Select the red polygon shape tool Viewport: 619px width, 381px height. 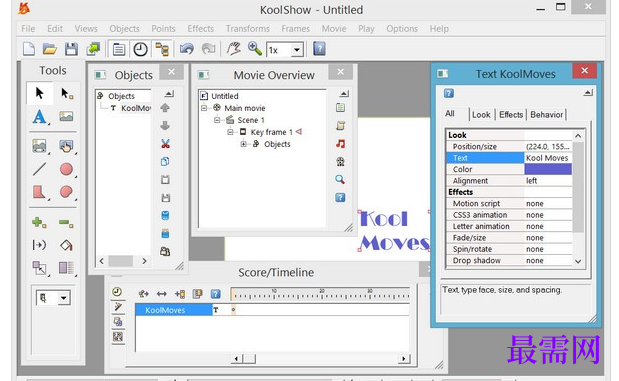[x=39, y=192]
